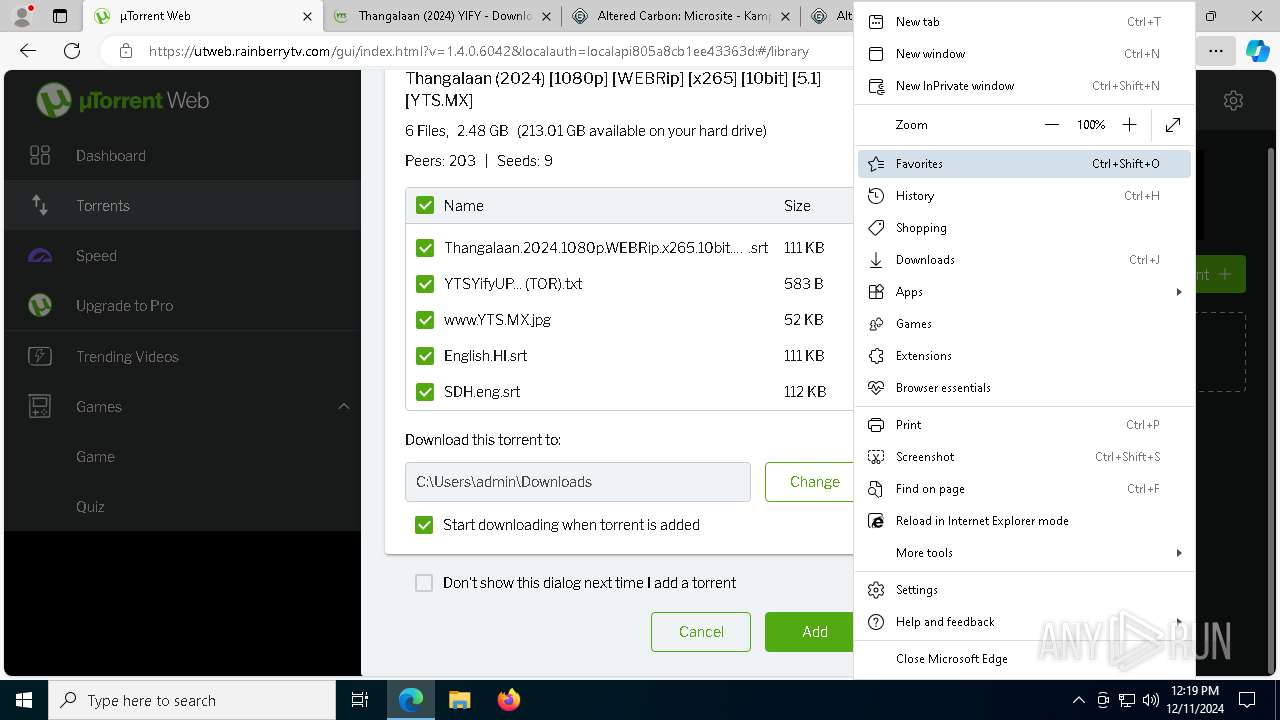Launch Microsoft Edge from taskbar
This screenshot has height=720, width=1280.
click(411, 700)
